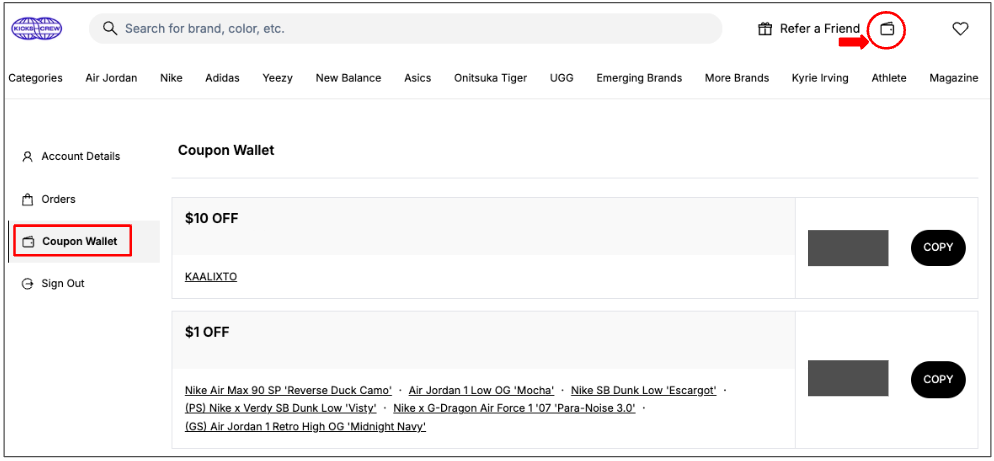Viewport: 994px width, 461px height.
Task: Click the shopping bag icon for Orders
Action: click(x=27, y=200)
